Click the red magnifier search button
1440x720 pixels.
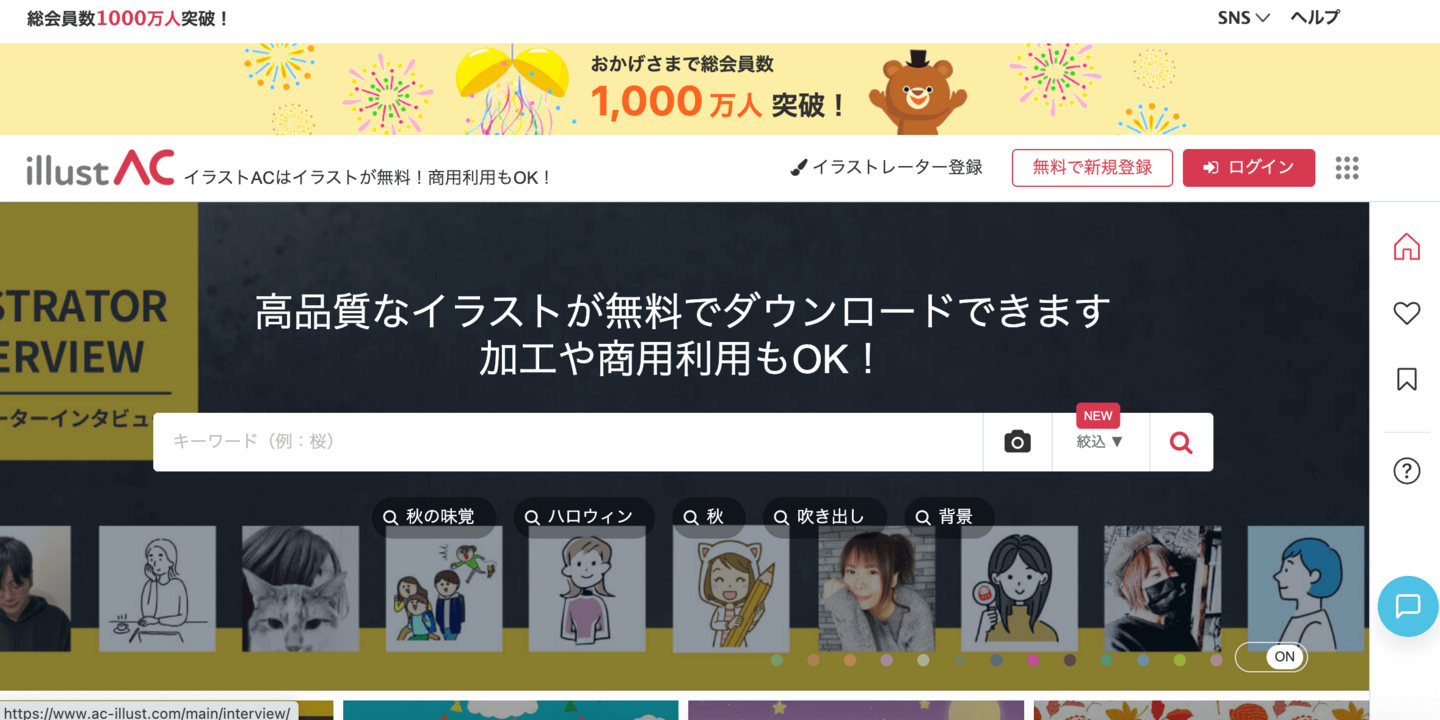[1181, 442]
